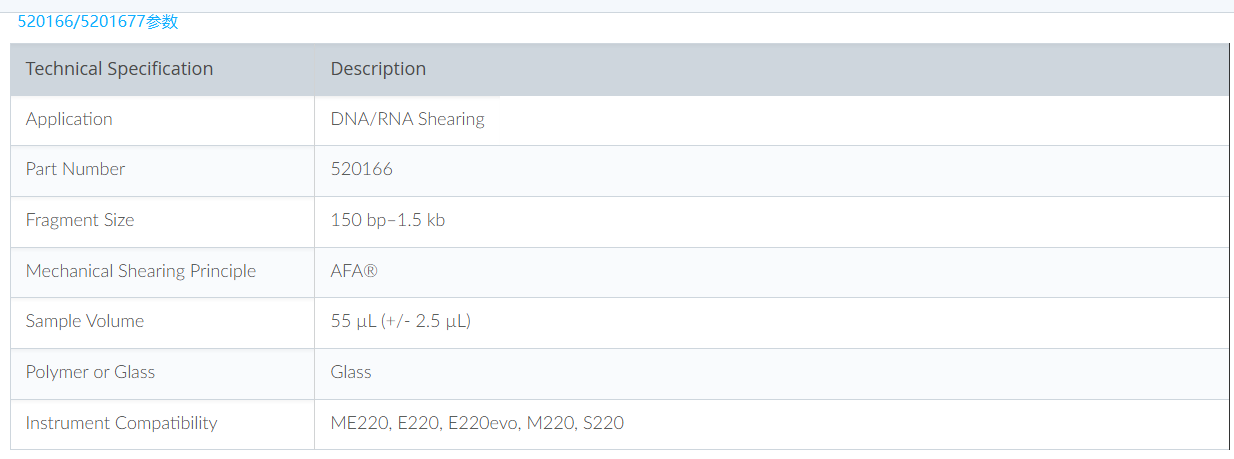Select the Instrument Compatibility row label
This screenshot has height=459, width=1234.
click(121, 423)
